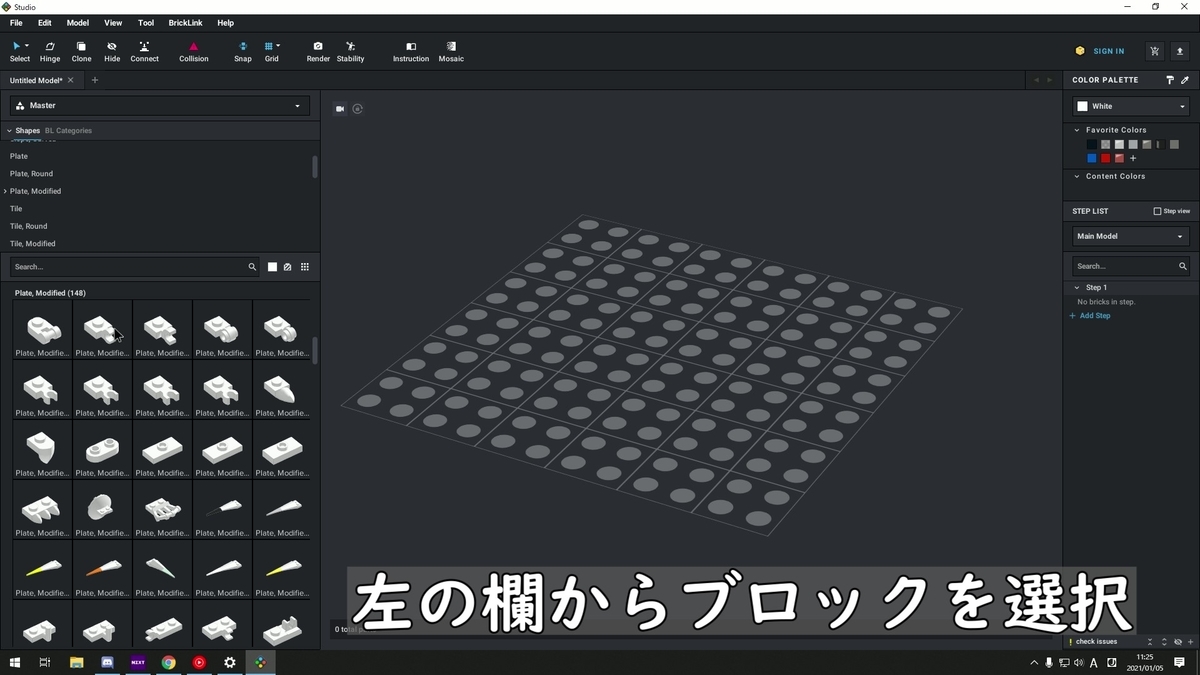Switch parts list to grid view

pos(305,267)
